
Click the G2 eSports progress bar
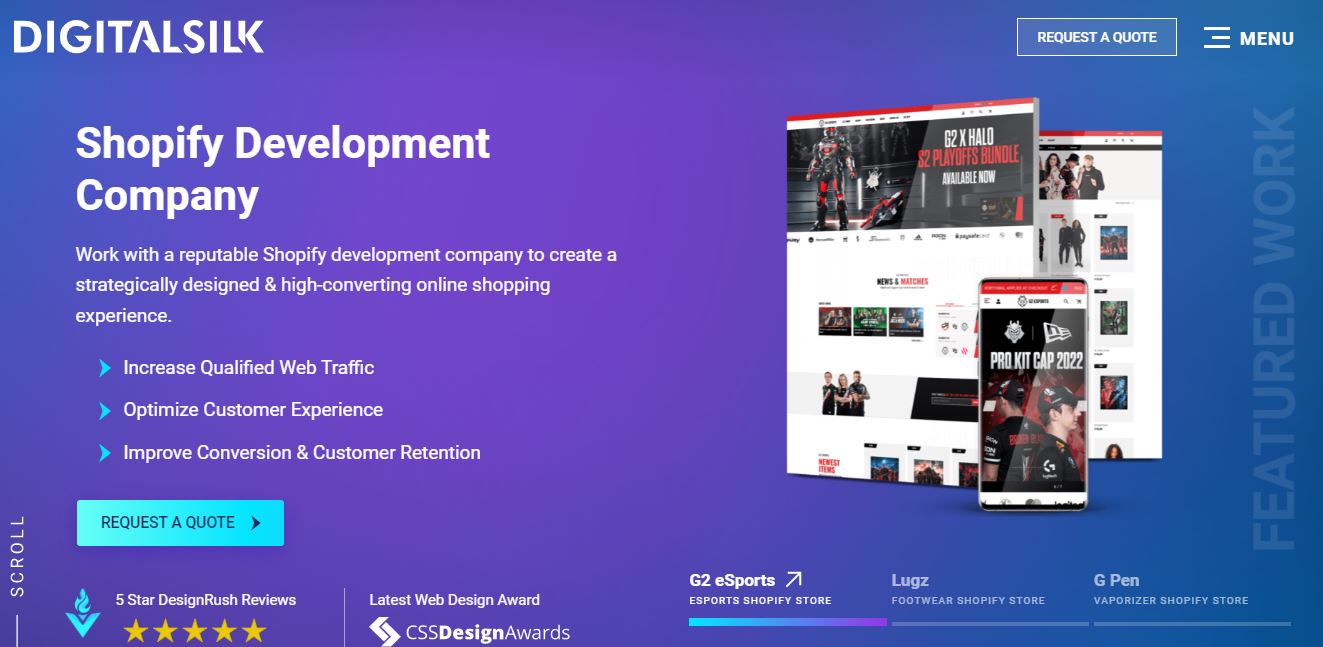788,622
